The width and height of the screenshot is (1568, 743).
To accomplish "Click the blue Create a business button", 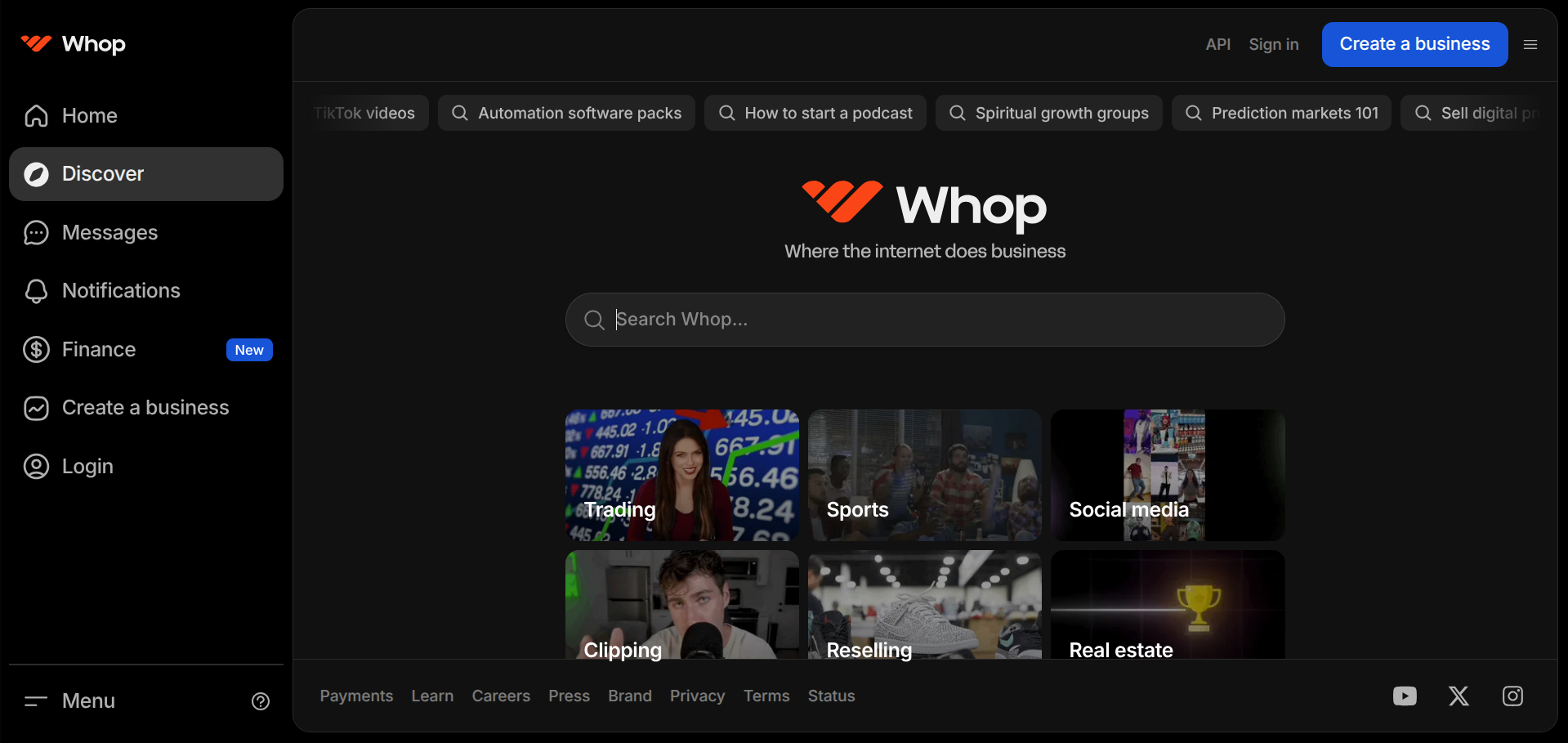I will [x=1414, y=44].
